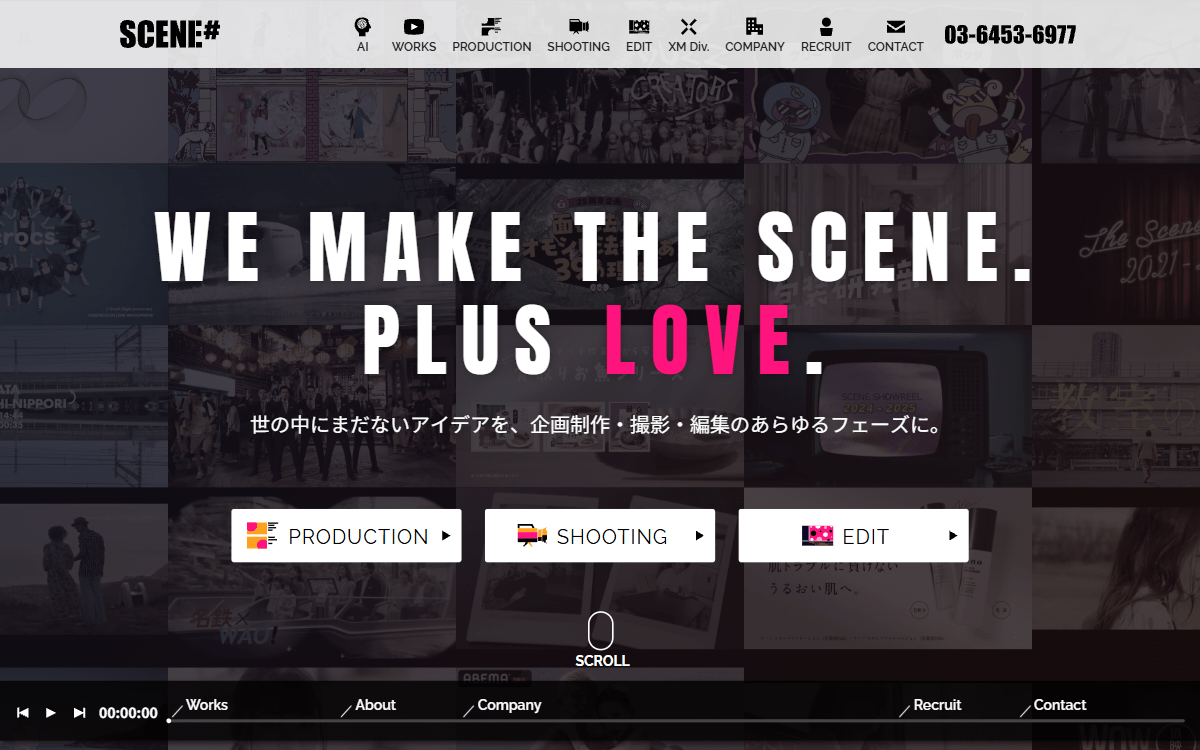Click the WORKS play-button icon
1200x750 pixels.
pos(414,28)
